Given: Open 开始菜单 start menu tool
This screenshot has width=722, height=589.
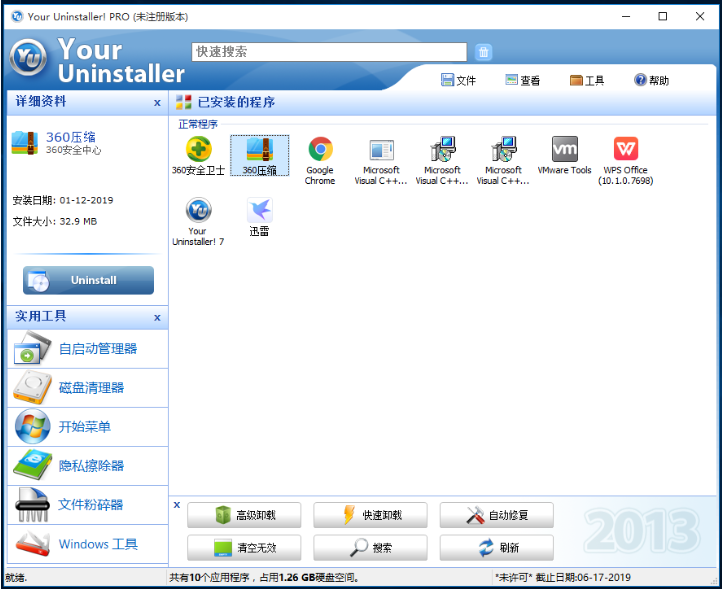Looking at the screenshot, I should click(87, 427).
